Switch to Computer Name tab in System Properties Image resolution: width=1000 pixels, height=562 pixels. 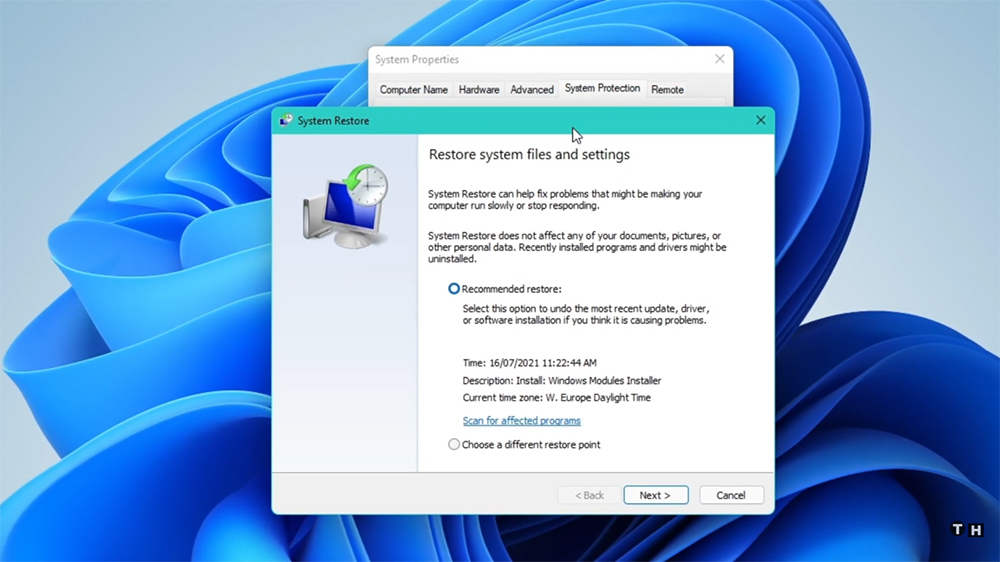pyautogui.click(x=414, y=90)
